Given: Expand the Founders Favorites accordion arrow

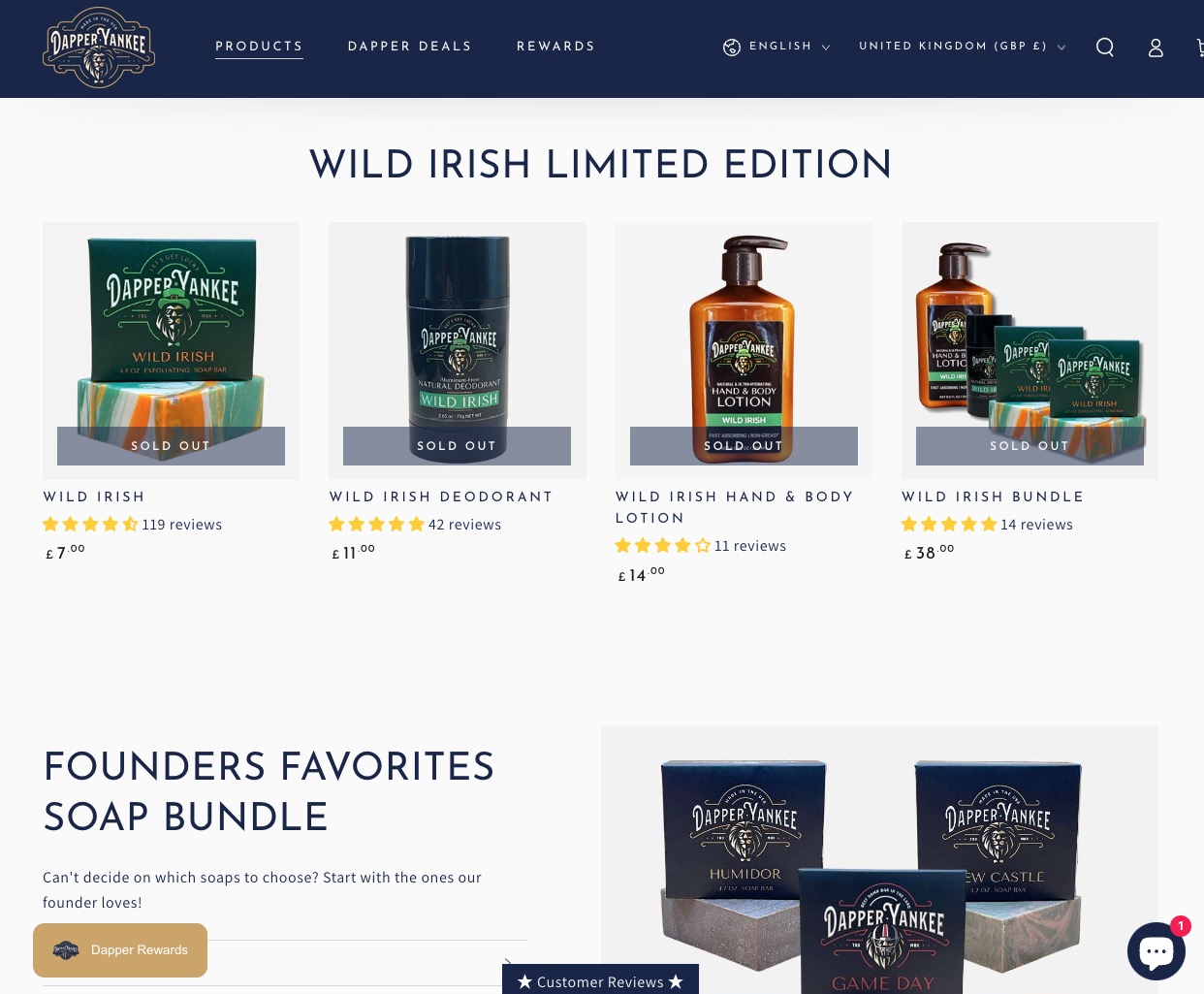Looking at the screenshot, I should 507,962.
